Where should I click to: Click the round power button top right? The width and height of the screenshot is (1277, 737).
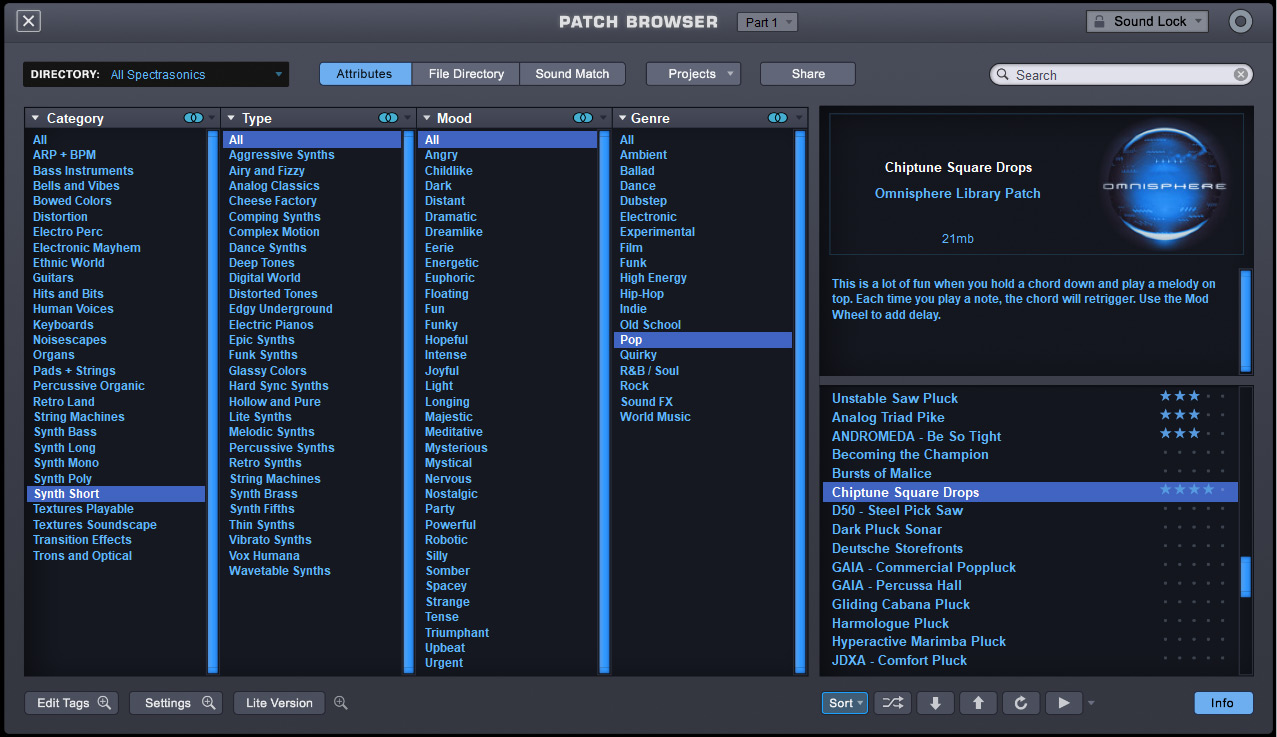(x=1241, y=21)
